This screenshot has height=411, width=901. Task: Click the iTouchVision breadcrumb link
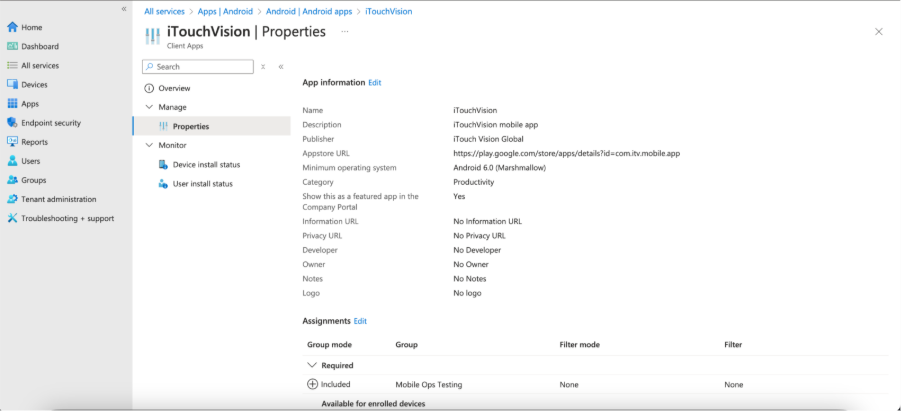pyautogui.click(x=388, y=11)
